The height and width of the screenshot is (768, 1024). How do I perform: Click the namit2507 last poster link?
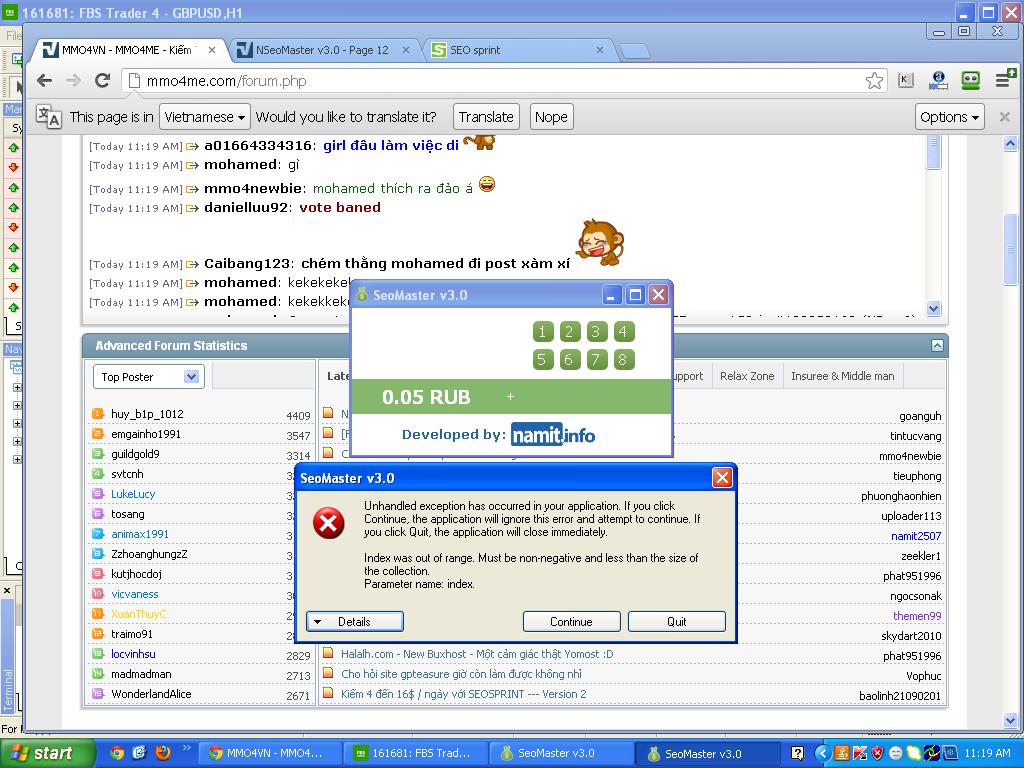[916, 536]
